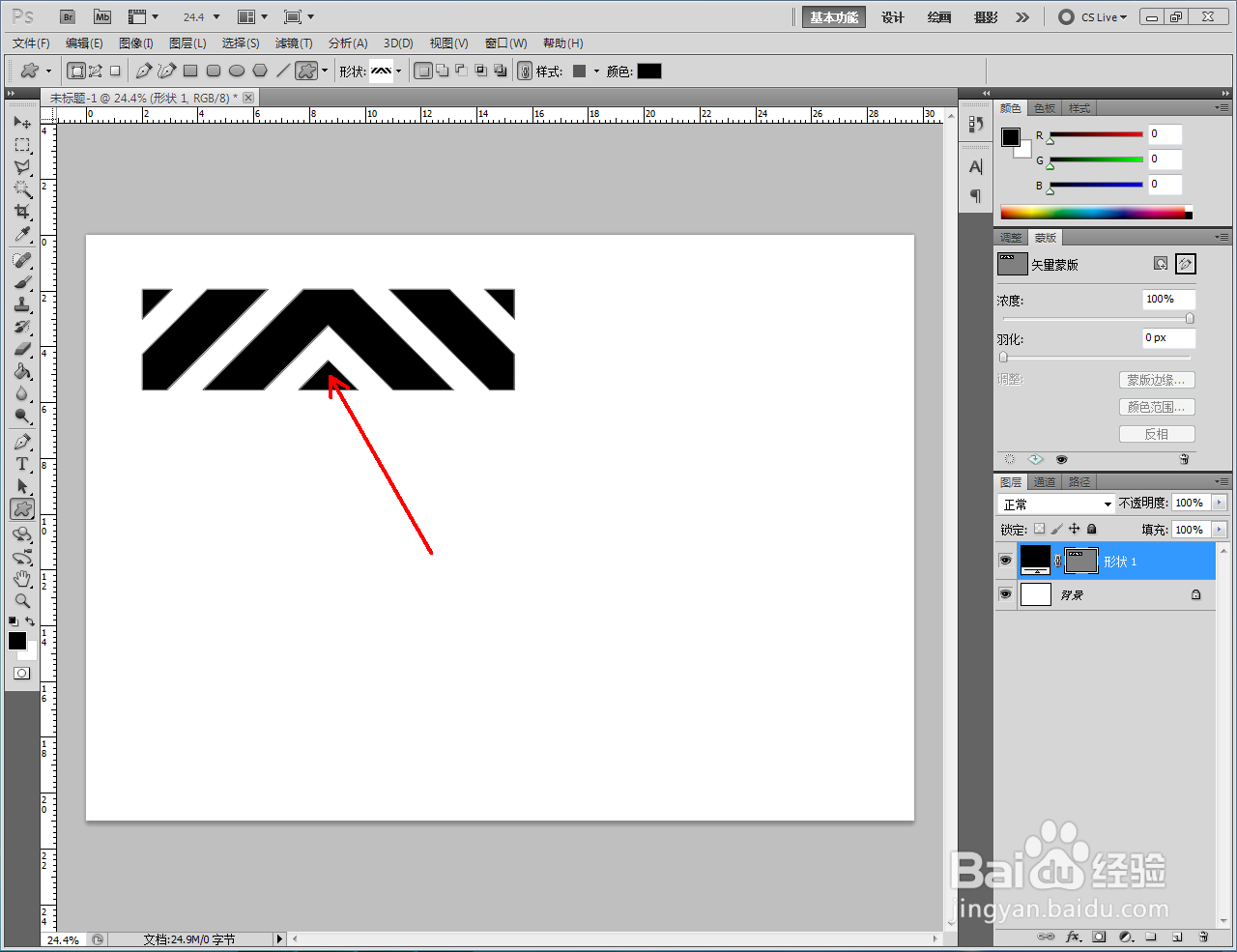The image size is (1237, 952).
Task: Open the CS Live button
Action: tap(1093, 17)
